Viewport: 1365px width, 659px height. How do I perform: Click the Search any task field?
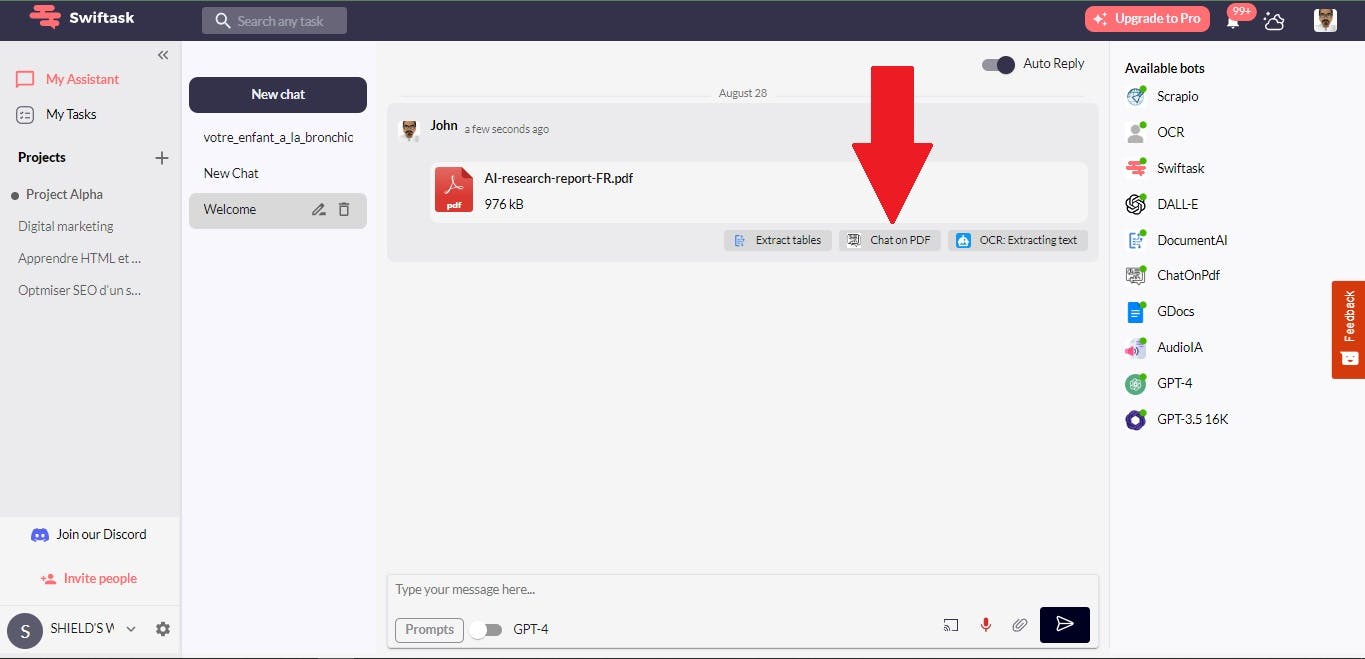pos(274,21)
